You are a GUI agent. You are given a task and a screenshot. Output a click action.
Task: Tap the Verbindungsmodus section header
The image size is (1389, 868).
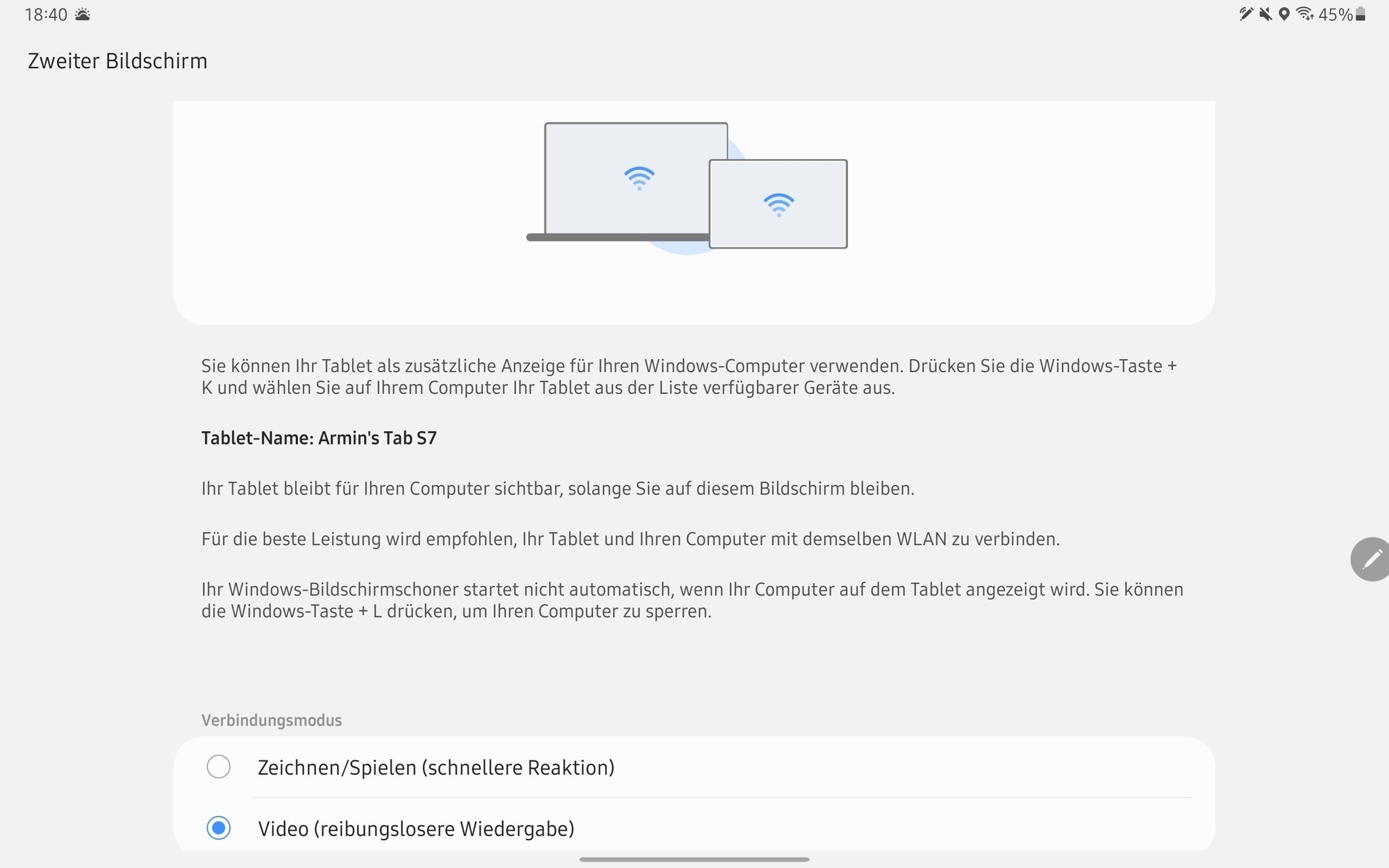click(272, 720)
